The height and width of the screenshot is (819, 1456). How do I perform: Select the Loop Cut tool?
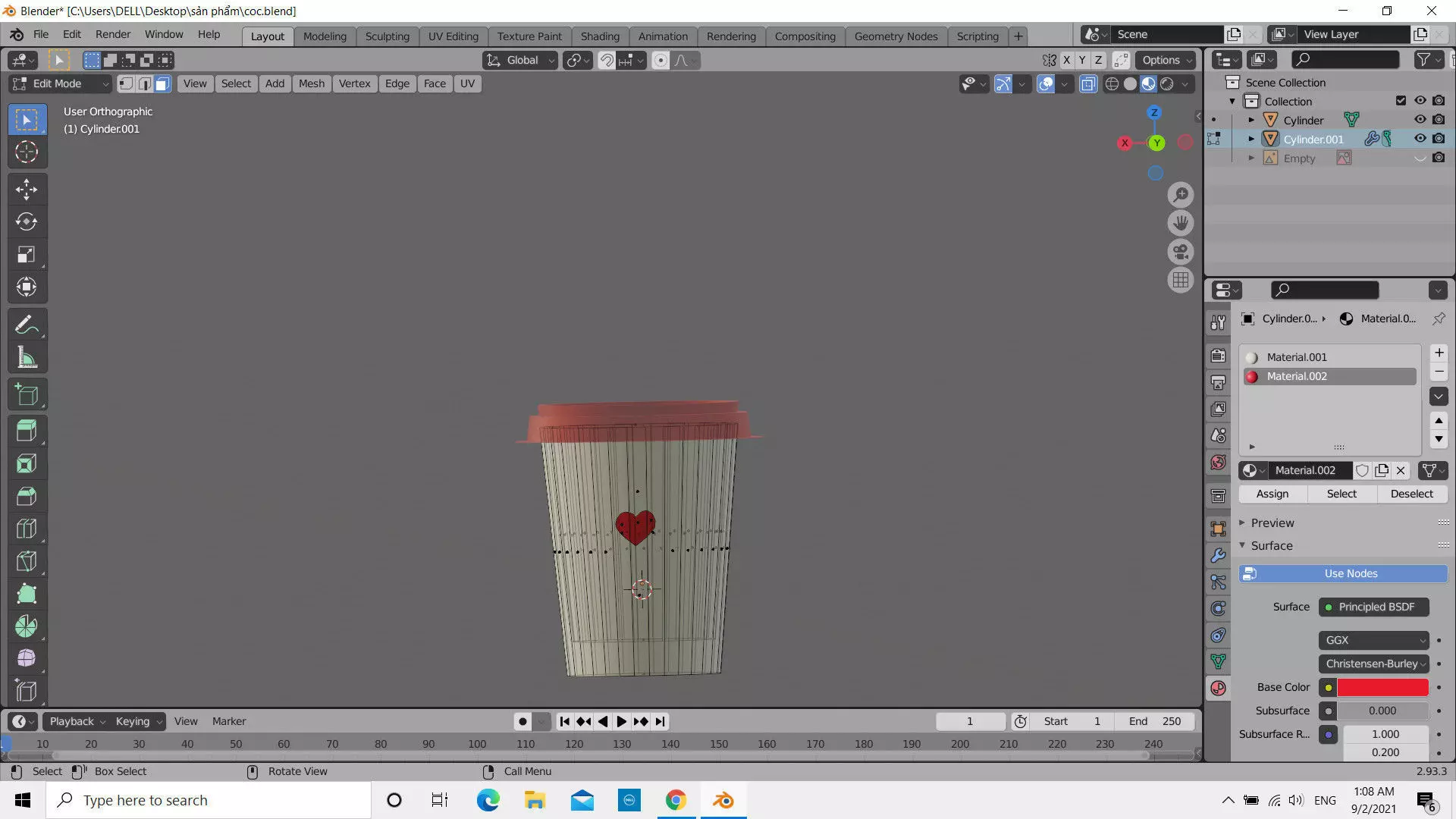27,529
